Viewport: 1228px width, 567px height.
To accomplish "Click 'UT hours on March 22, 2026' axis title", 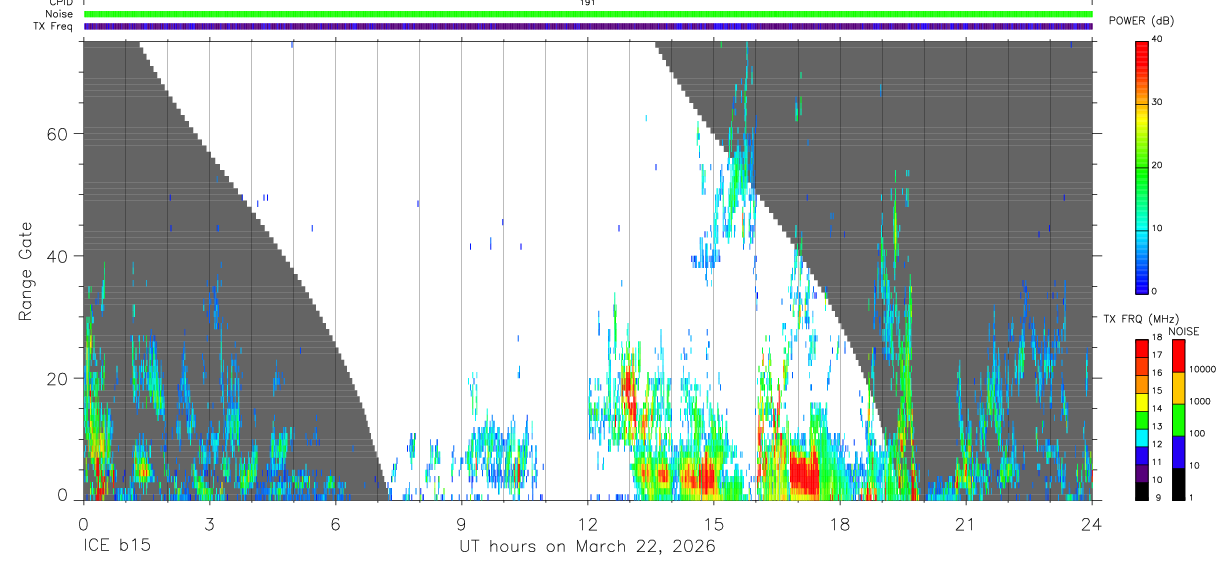I will [587, 548].
